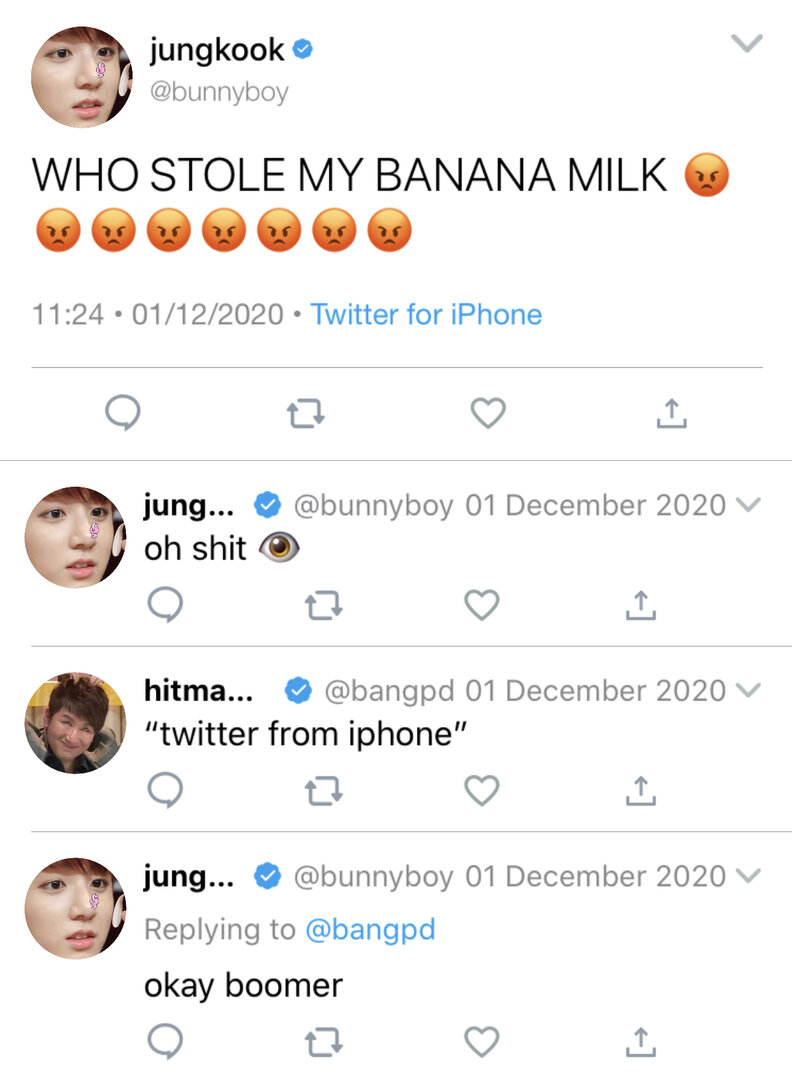
Task: Like the "oh shit" reply
Action: click(x=481, y=605)
